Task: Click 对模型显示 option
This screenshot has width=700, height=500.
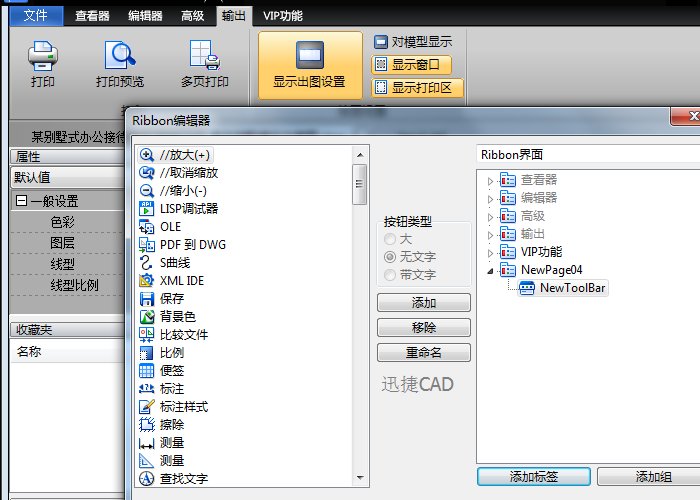Action: (x=413, y=42)
